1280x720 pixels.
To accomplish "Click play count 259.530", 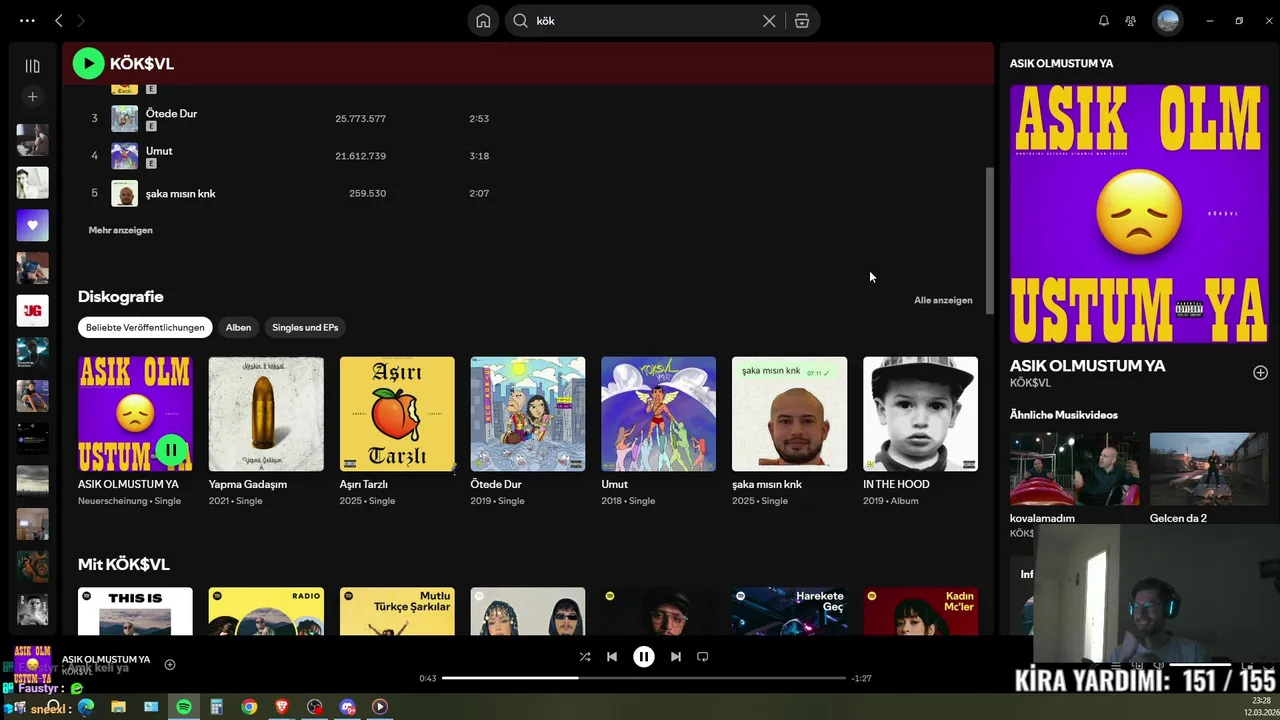I will [367, 193].
